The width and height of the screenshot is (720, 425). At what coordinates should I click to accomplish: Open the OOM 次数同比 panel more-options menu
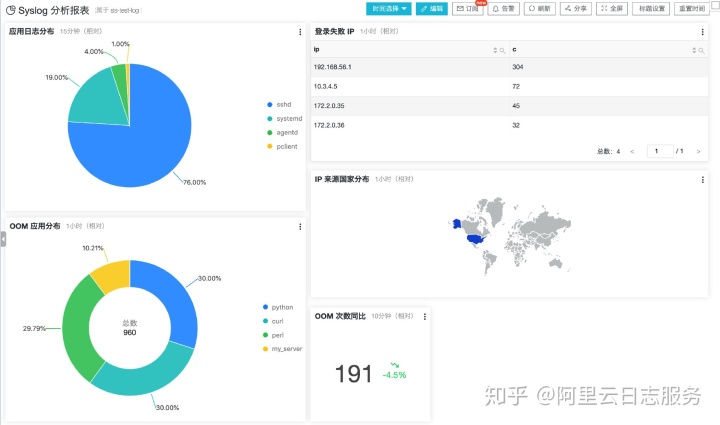coord(425,317)
